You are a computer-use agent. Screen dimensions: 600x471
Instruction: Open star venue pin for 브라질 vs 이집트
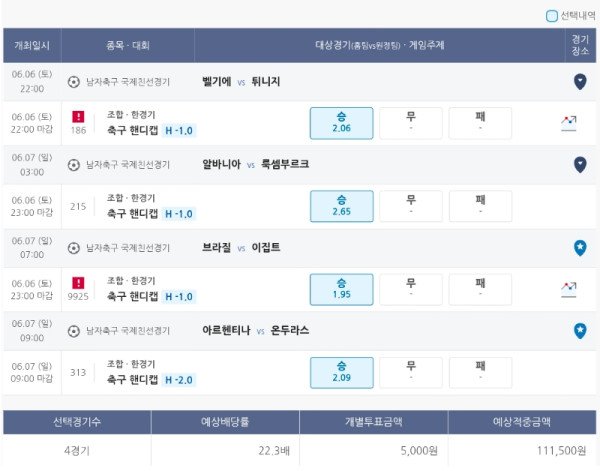(580, 248)
